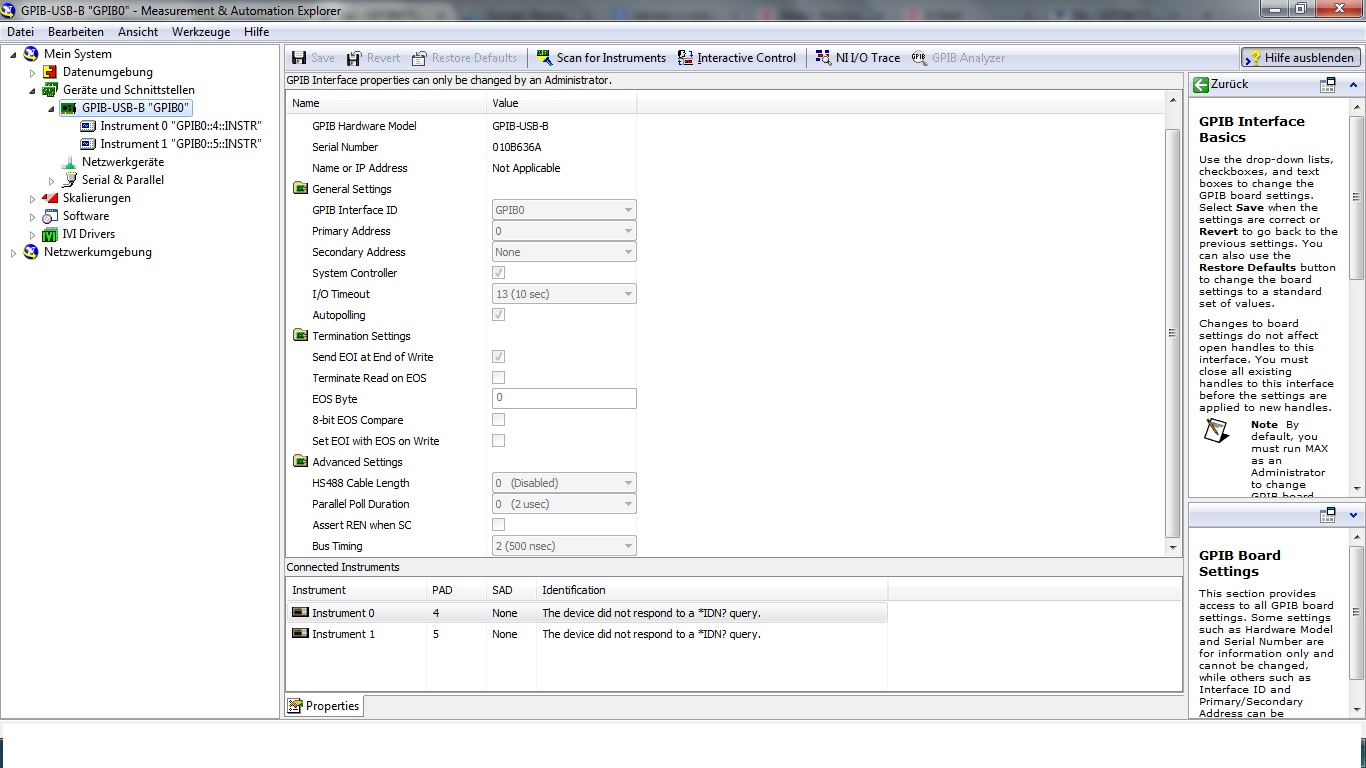Image resolution: width=1366 pixels, height=768 pixels.
Task: Click the SAD column header
Action: (511, 590)
